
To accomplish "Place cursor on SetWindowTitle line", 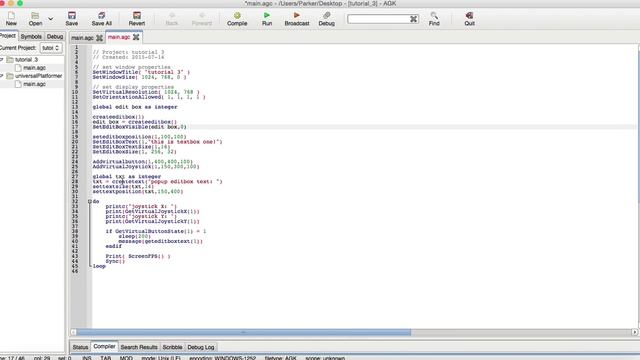I will click(141, 72).
